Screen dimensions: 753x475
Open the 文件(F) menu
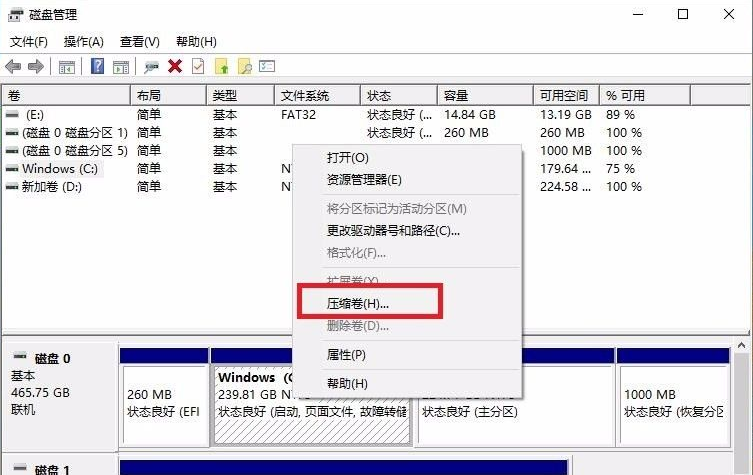point(28,42)
